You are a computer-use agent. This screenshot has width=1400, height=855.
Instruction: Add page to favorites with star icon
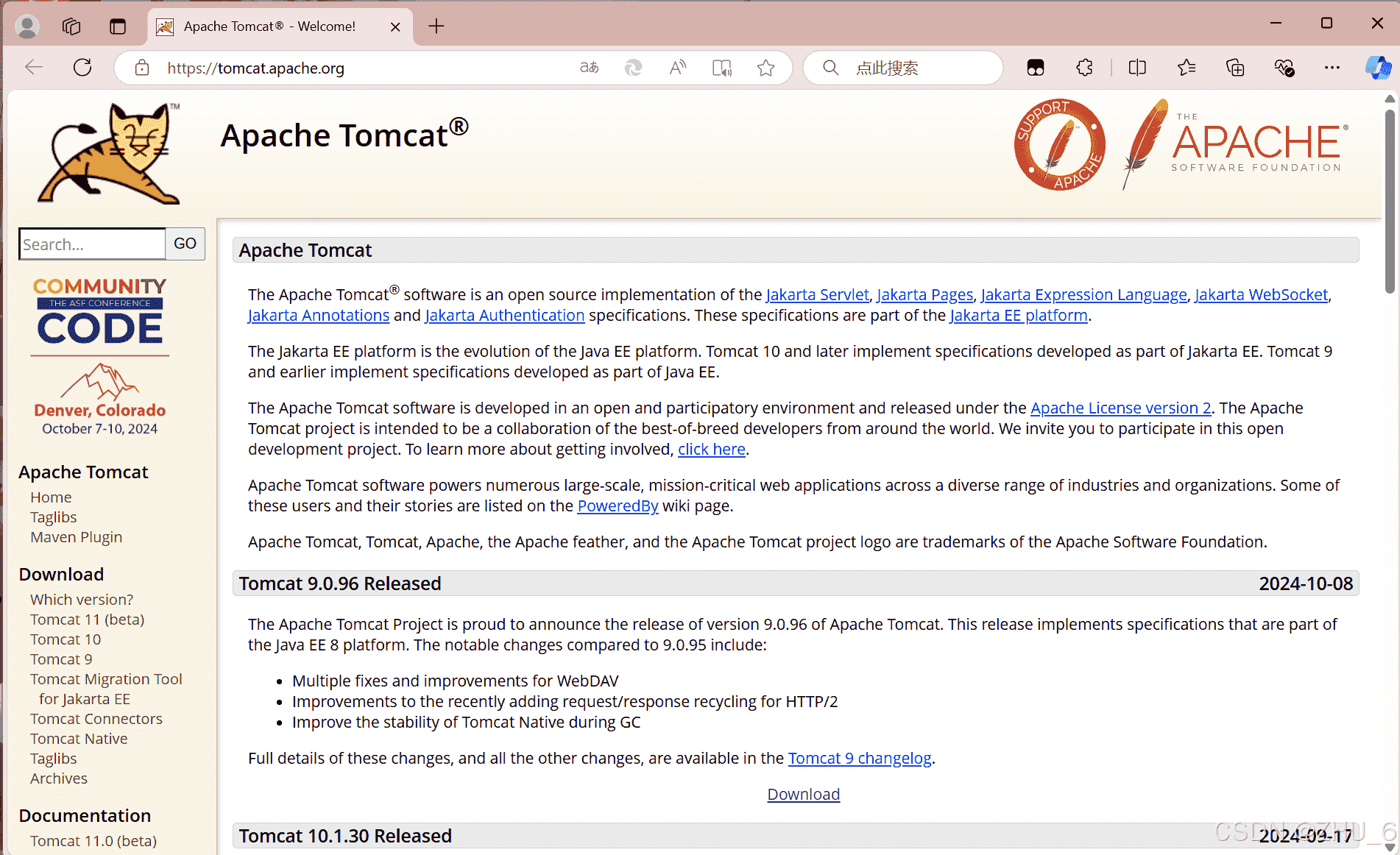click(766, 68)
